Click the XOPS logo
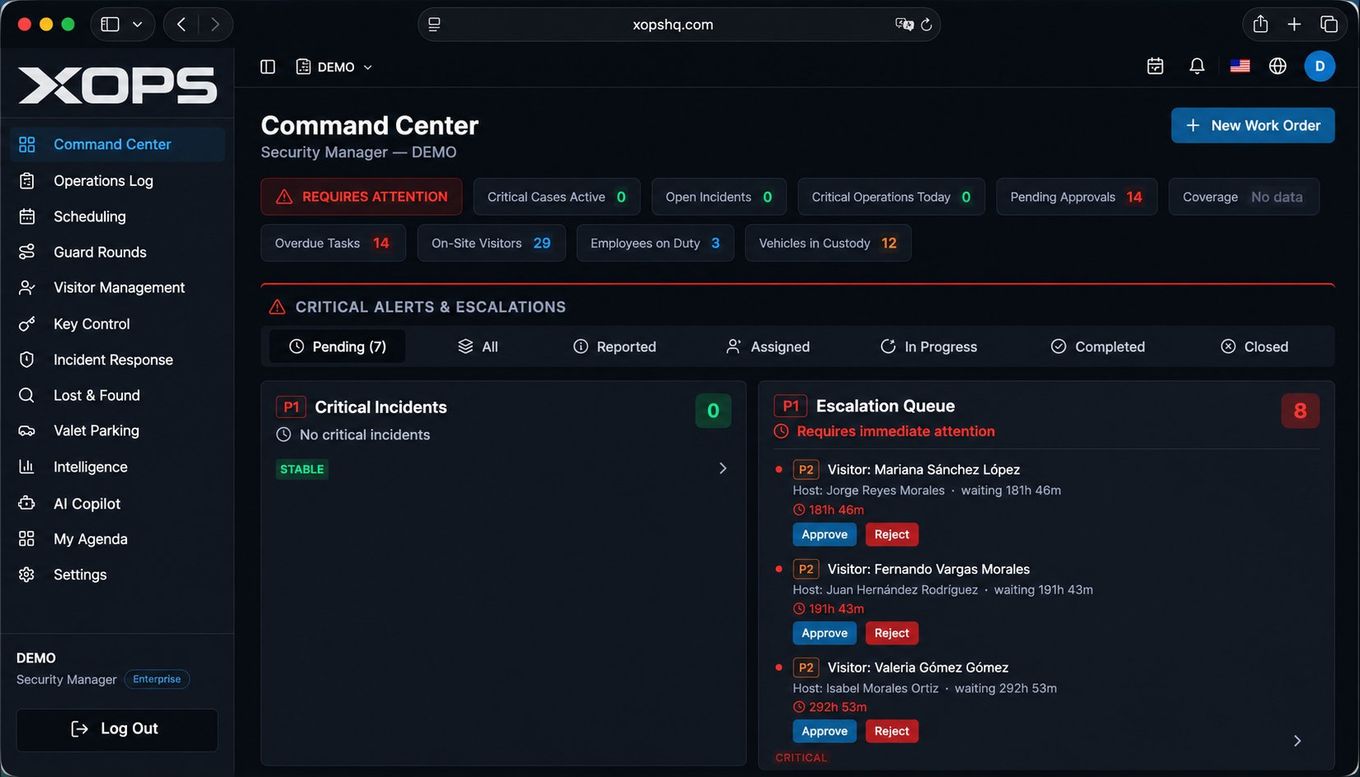The width and height of the screenshot is (1360, 777). click(117, 86)
